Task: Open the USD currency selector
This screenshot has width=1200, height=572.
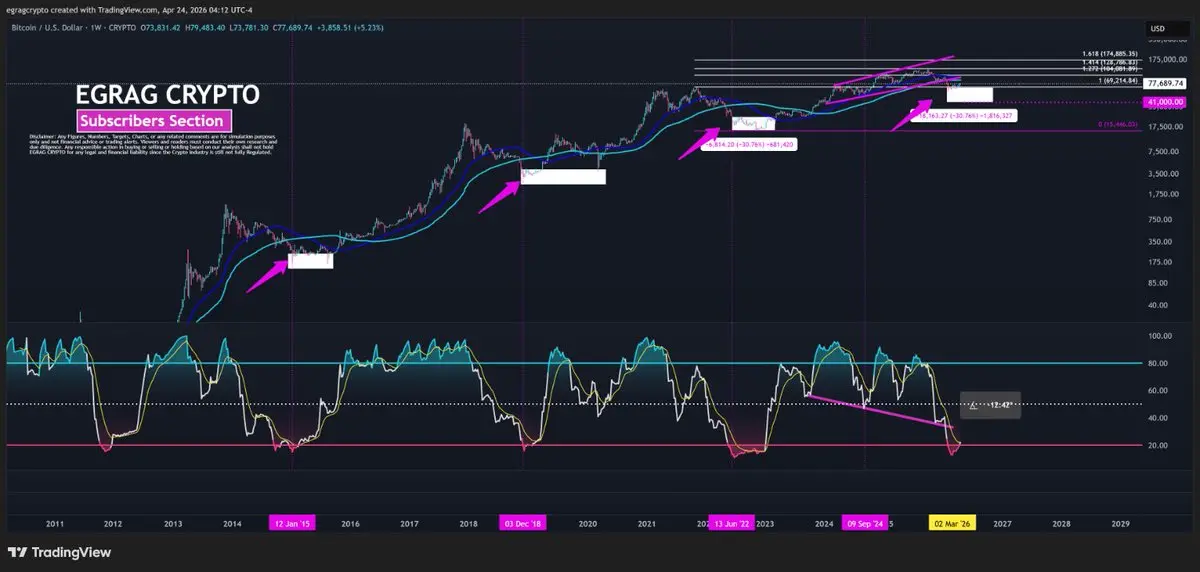Action: pos(1156,28)
